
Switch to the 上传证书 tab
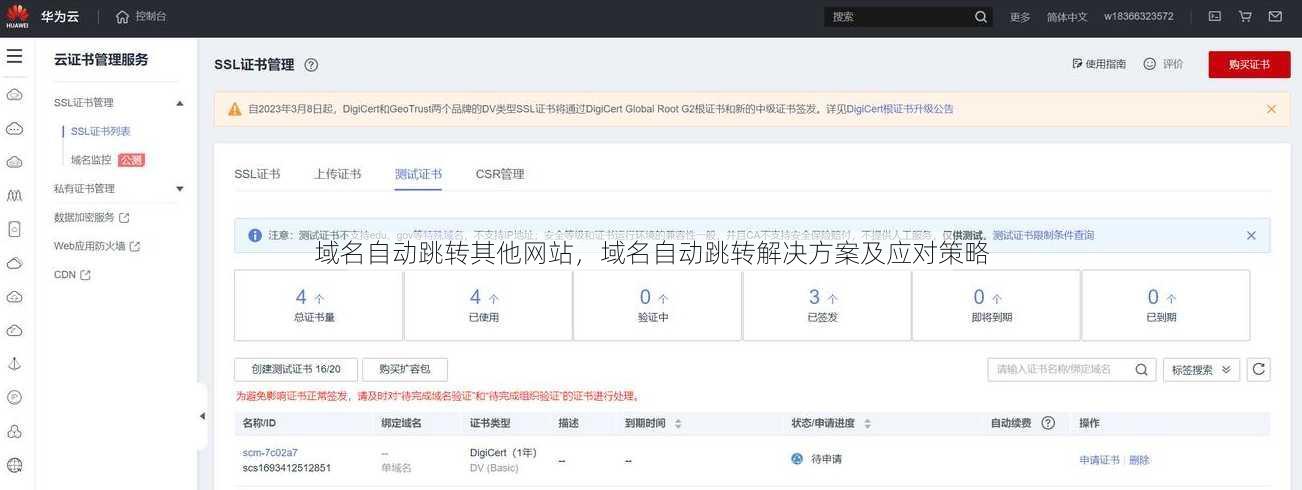[337, 174]
